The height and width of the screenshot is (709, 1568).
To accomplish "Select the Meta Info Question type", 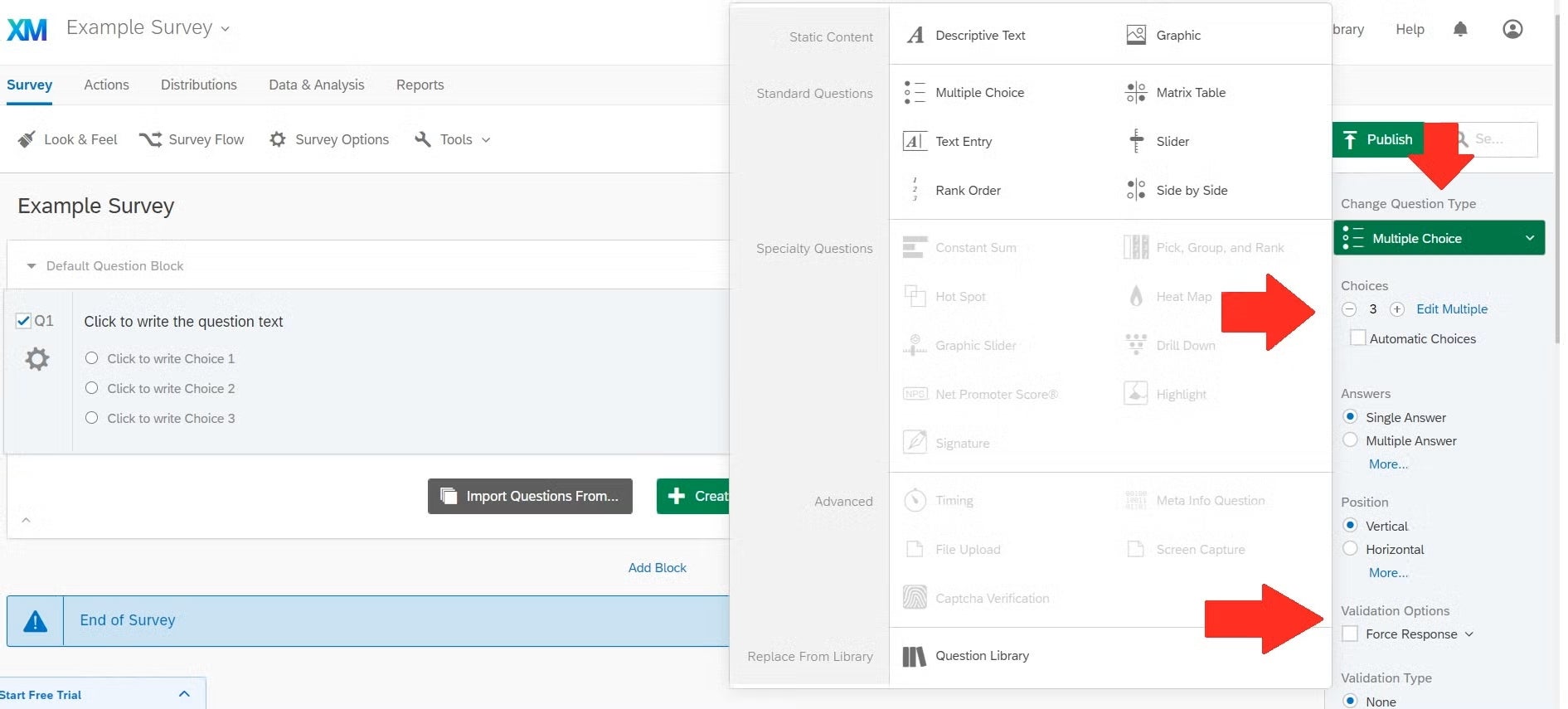I will pyautogui.click(x=1195, y=500).
